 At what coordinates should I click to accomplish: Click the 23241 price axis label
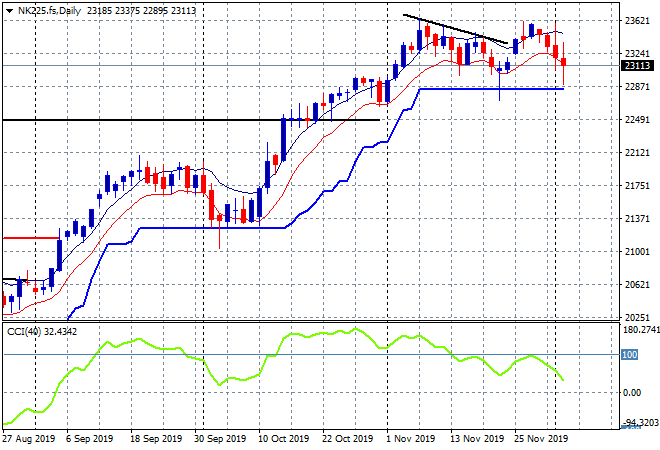(x=637, y=53)
